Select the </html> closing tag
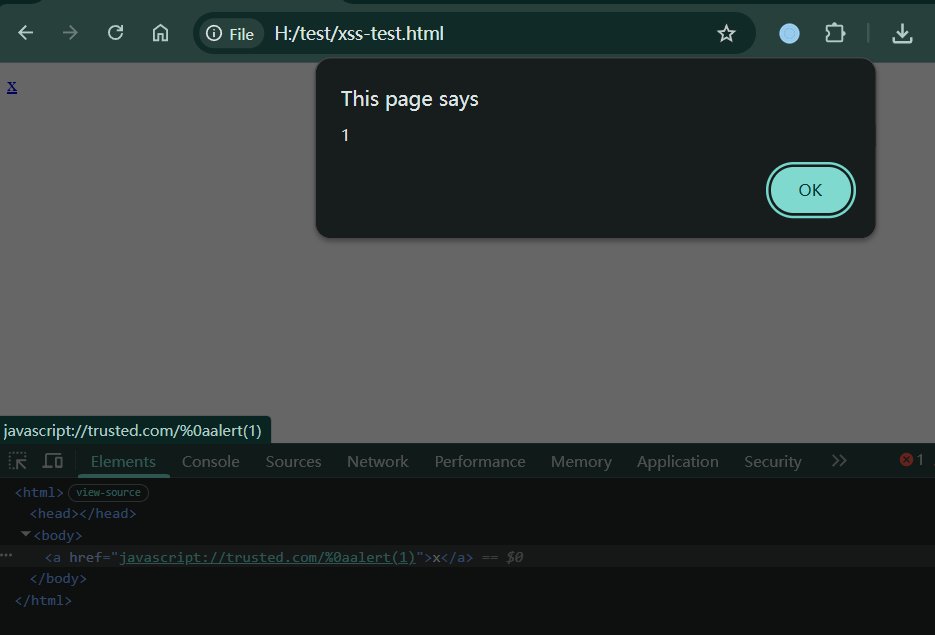The width and height of the screenshot is (935, 635). (x=43, y=600)
